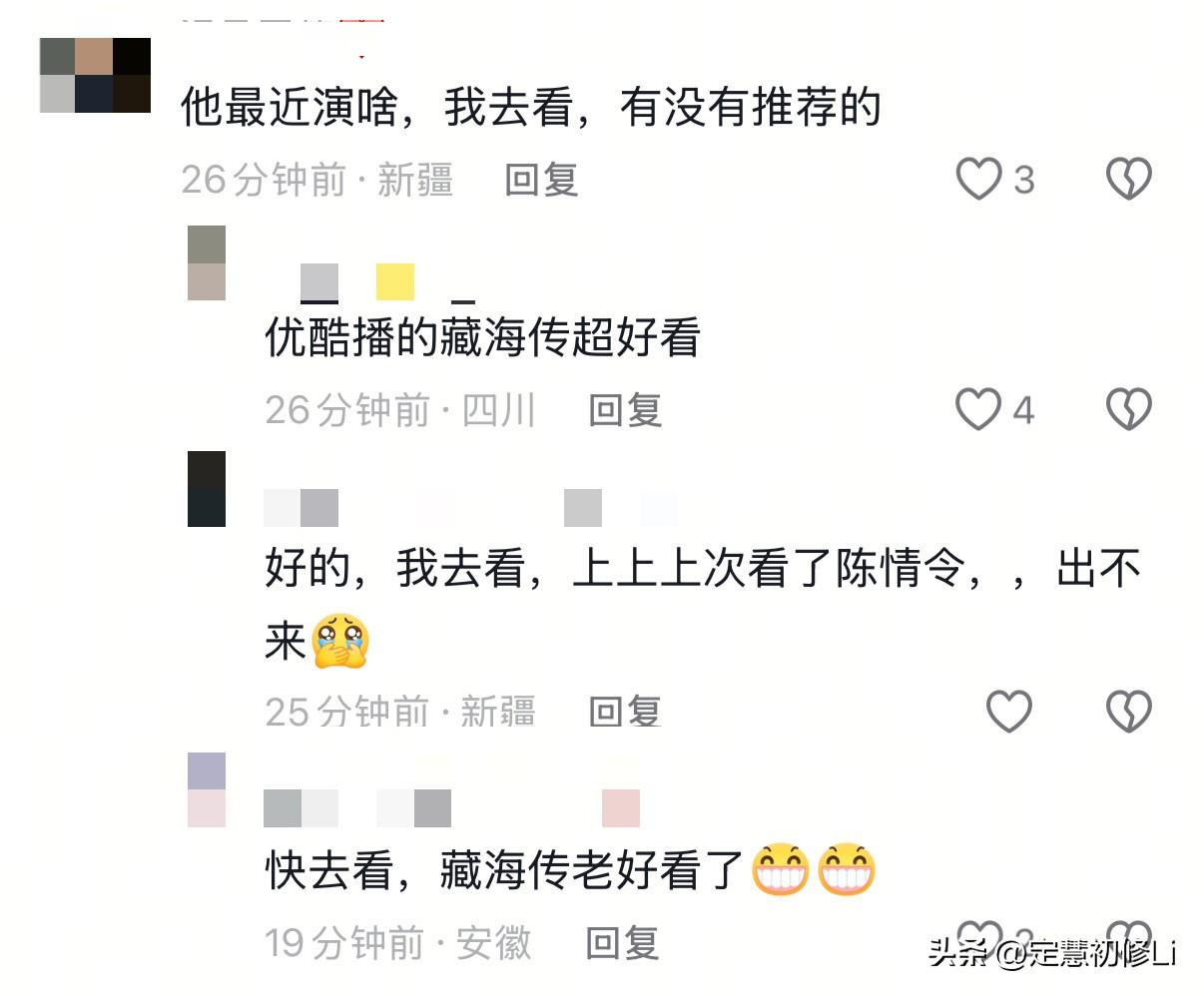Open avatar of the 陈情令 commenter

(207, 489)
